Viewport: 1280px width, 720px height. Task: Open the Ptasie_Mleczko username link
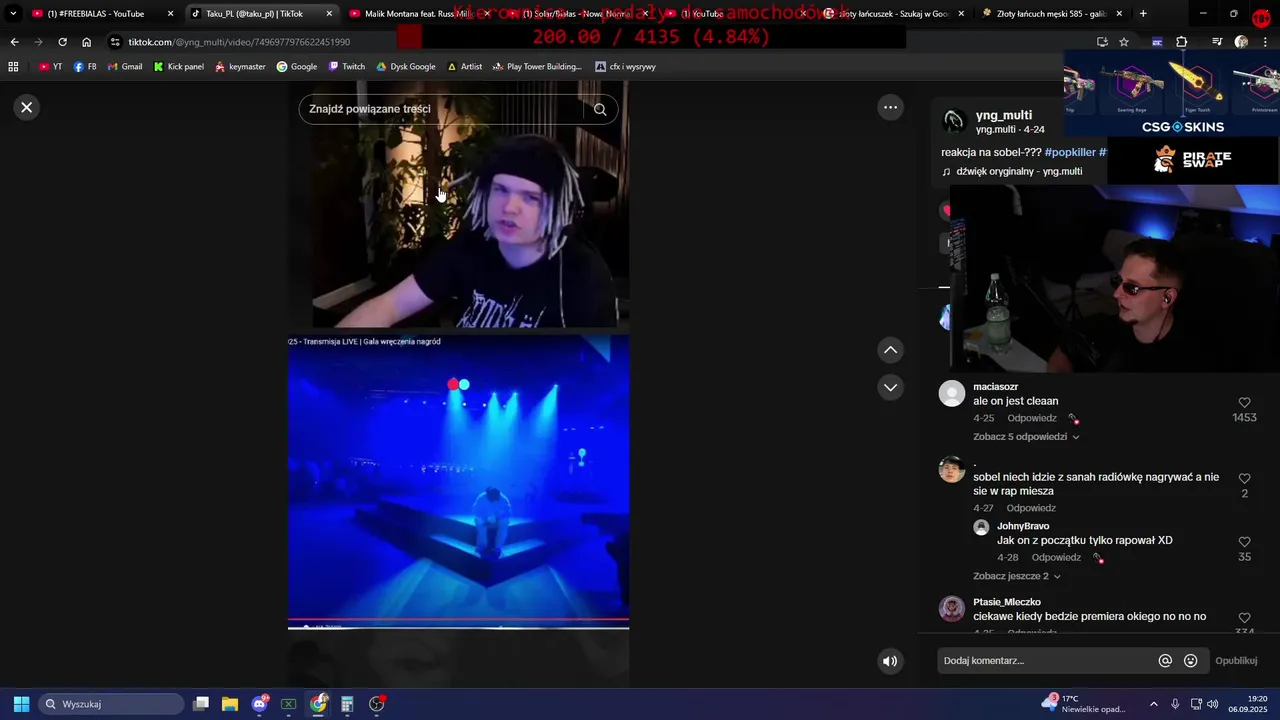pyautogui.click(x=1007, y=602)
